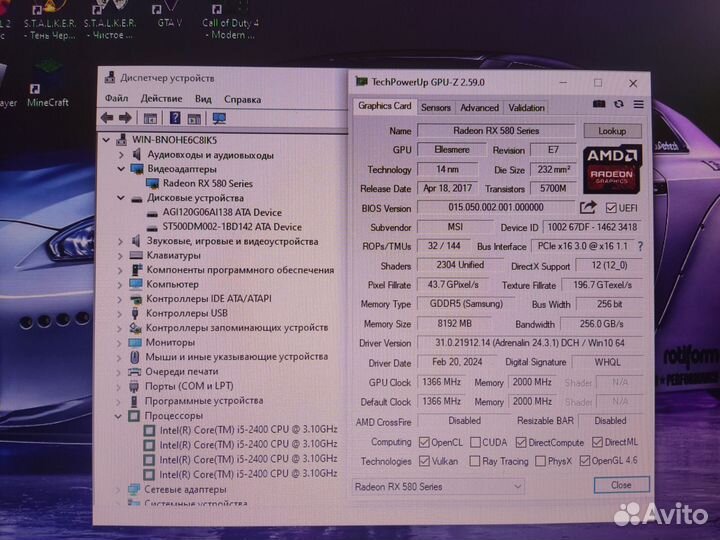Select the Клавиатуры keyboard icon

136,255
